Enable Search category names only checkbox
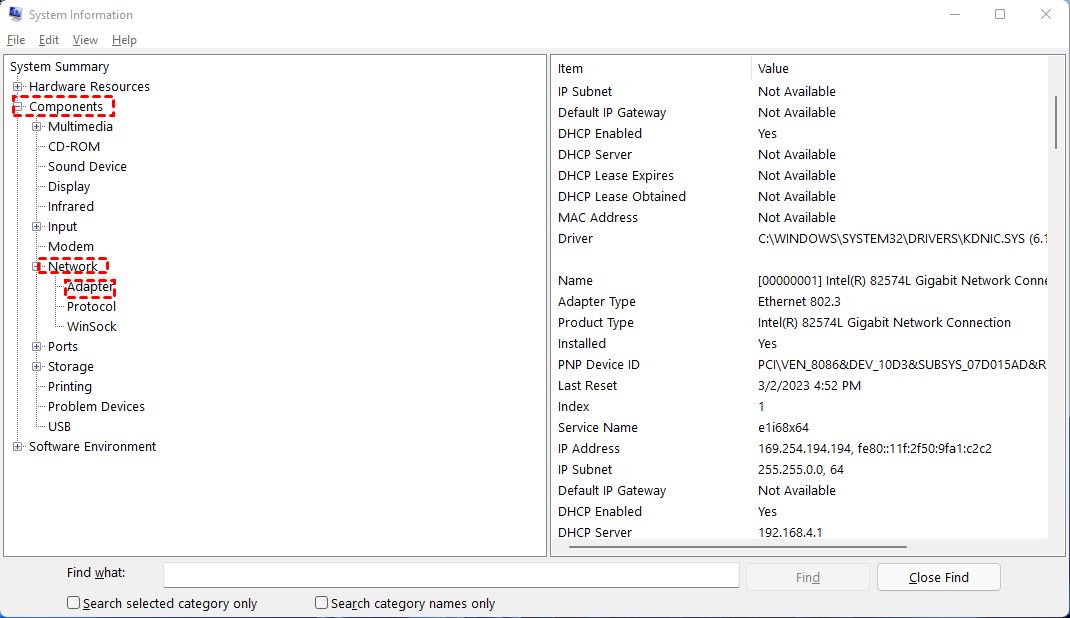1070x618 pixels. click(321, 603)
